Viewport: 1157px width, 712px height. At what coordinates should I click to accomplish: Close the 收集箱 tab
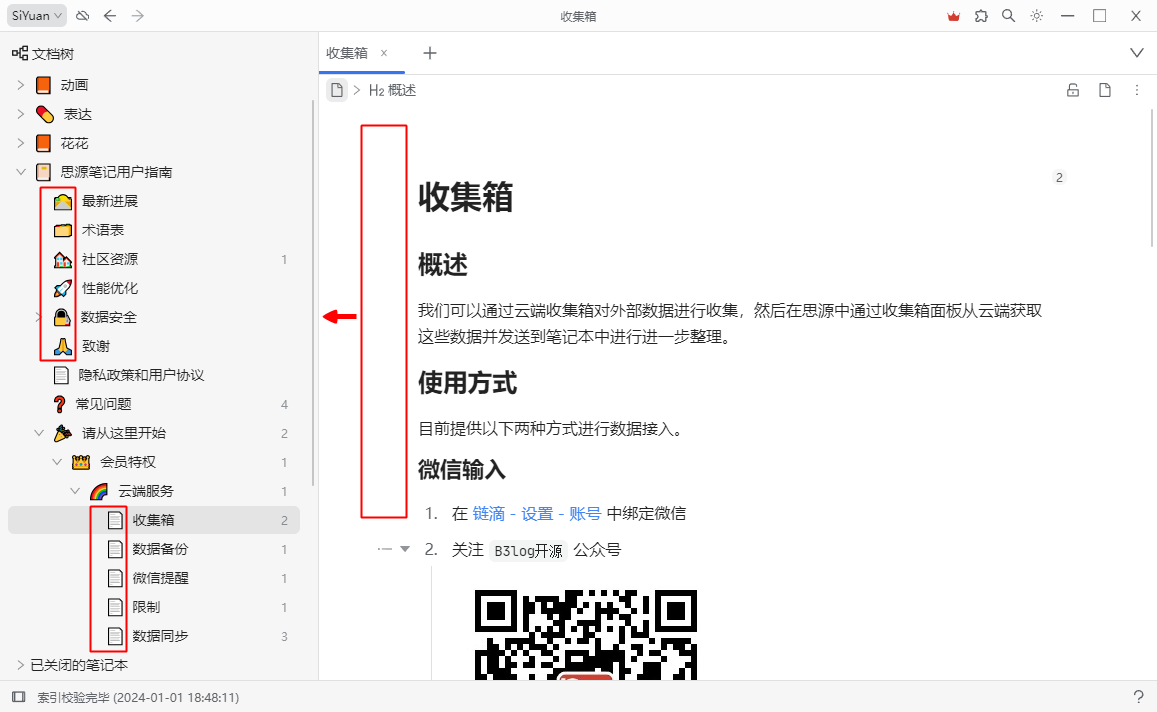click(x=384, y=53)
